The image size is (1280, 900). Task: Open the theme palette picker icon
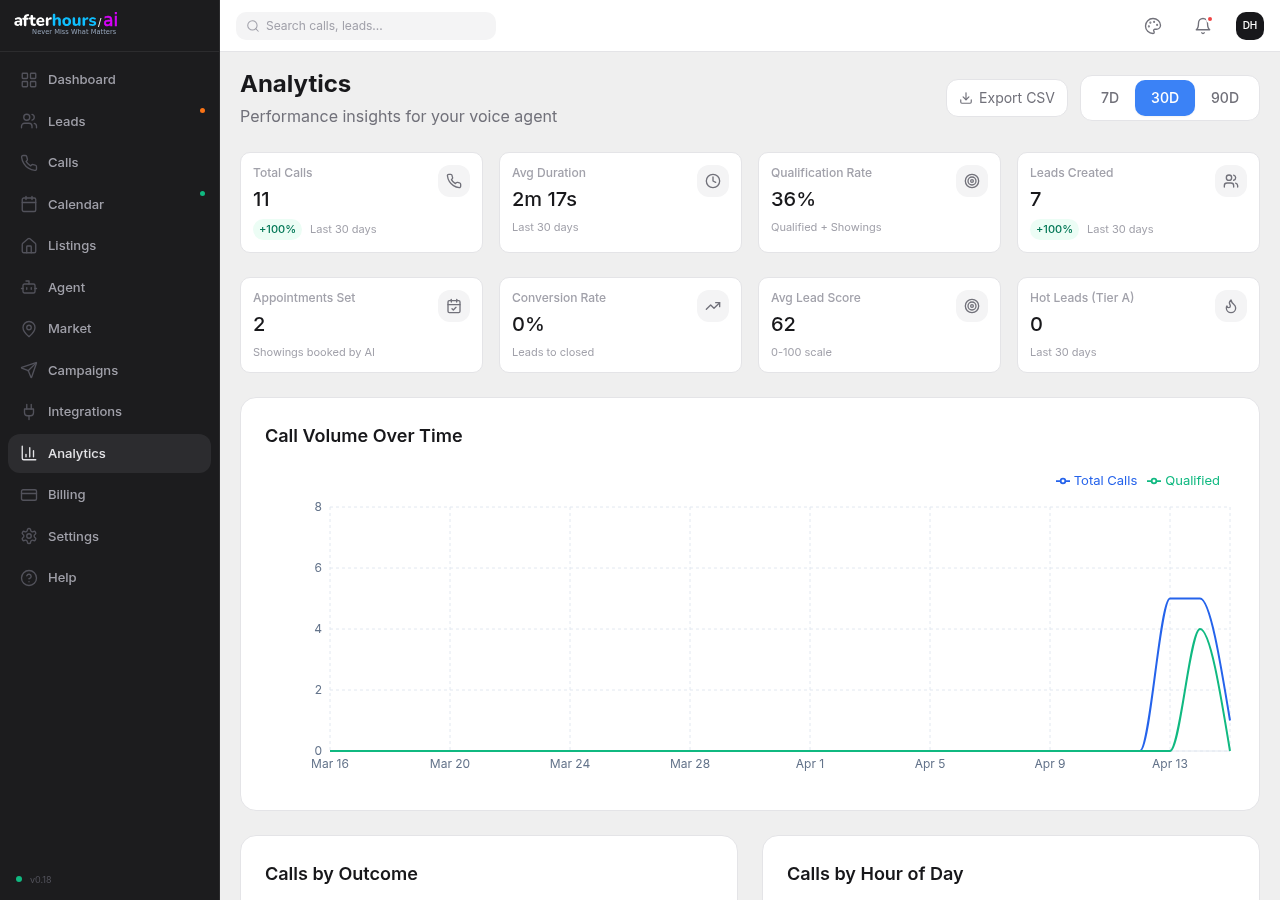[1152, 25]
